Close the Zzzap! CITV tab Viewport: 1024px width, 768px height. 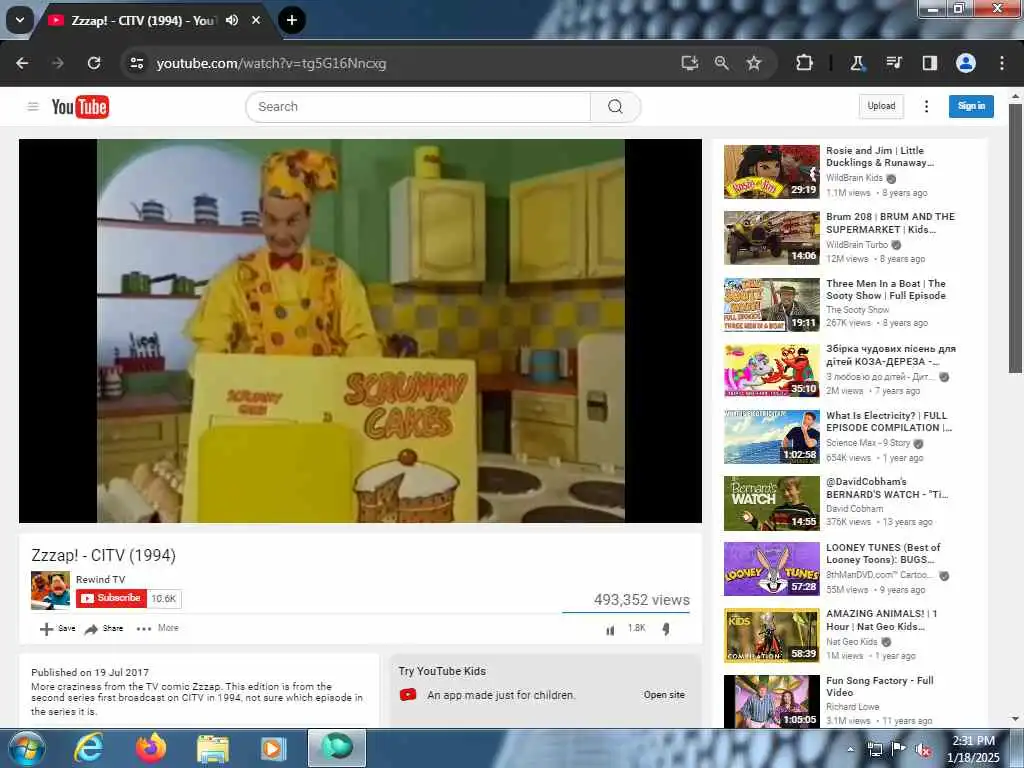[x=256, y=20]
